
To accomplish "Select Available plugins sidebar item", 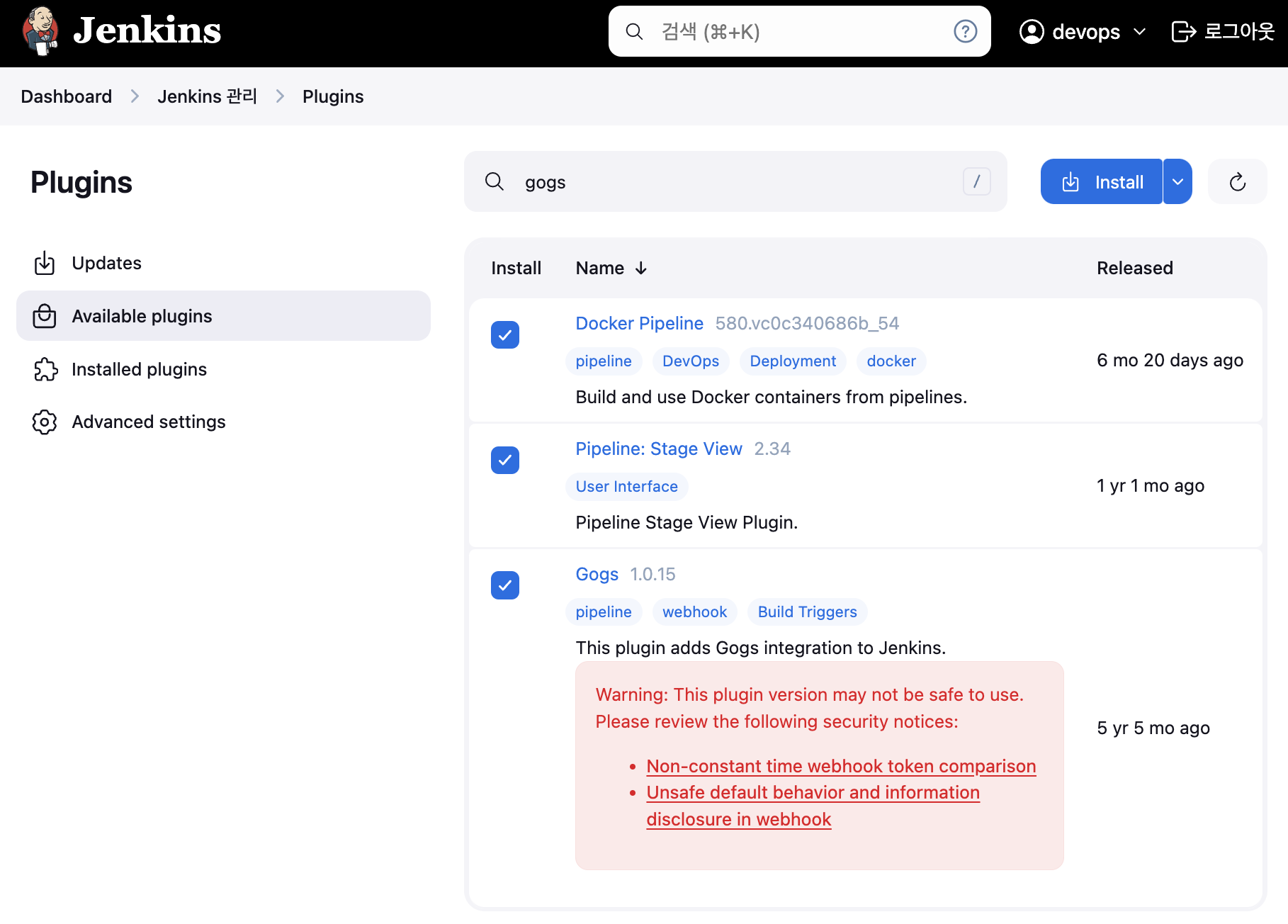I will 223,316.
